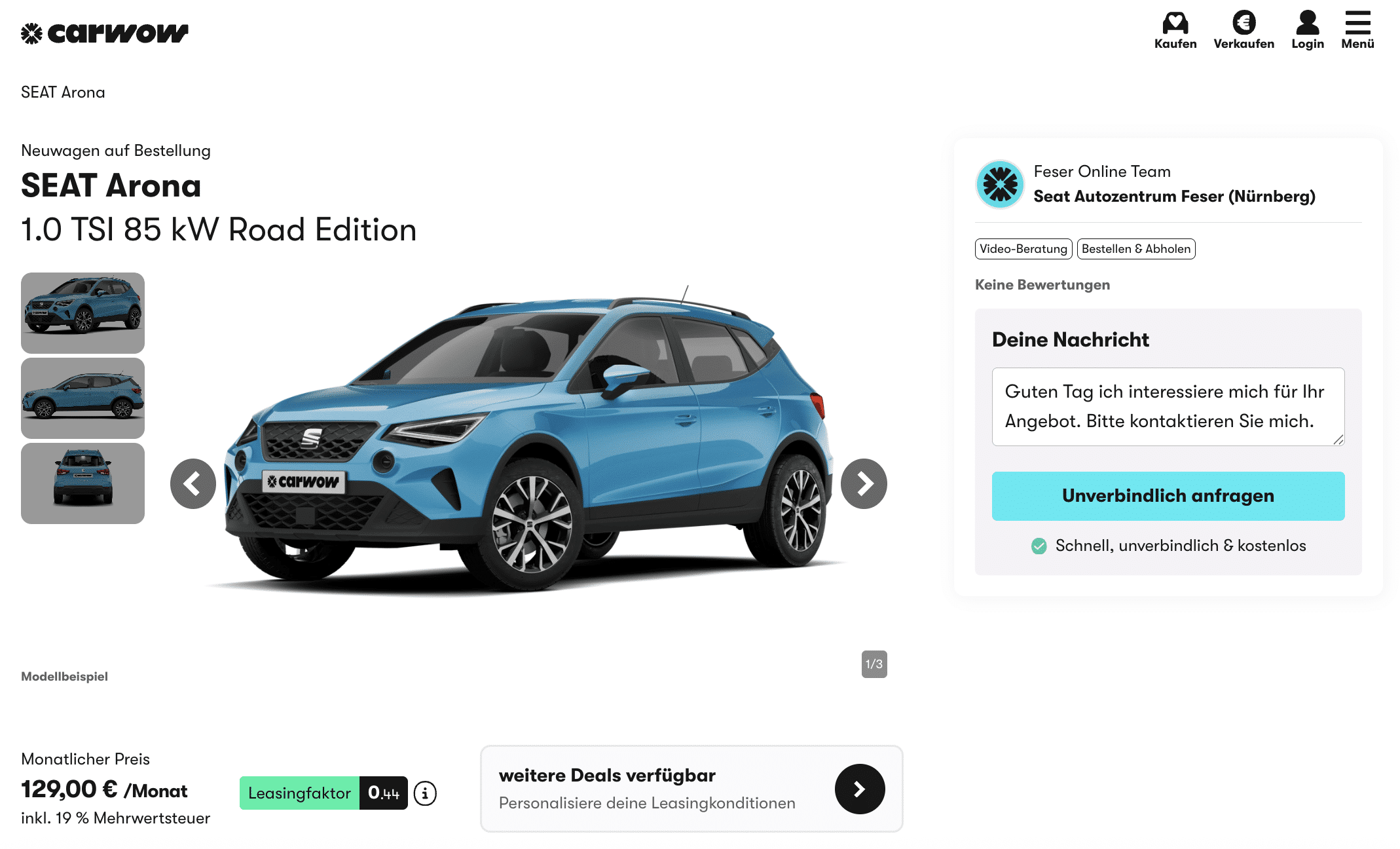Click Unverbindlich anfragen button
This screenshot has height=849, width=1400.
1168,496
